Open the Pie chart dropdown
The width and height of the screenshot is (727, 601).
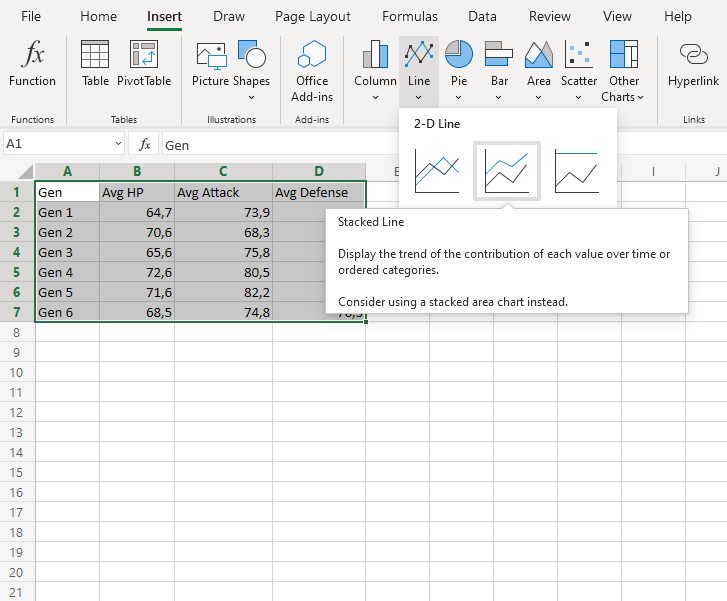click(459, 97)
